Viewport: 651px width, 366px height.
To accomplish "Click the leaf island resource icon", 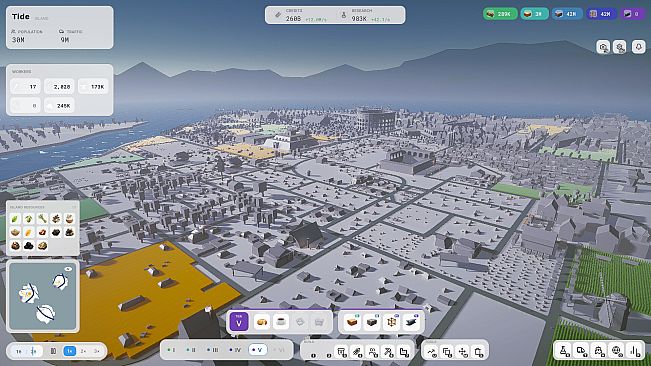I will tap(15, 219).
